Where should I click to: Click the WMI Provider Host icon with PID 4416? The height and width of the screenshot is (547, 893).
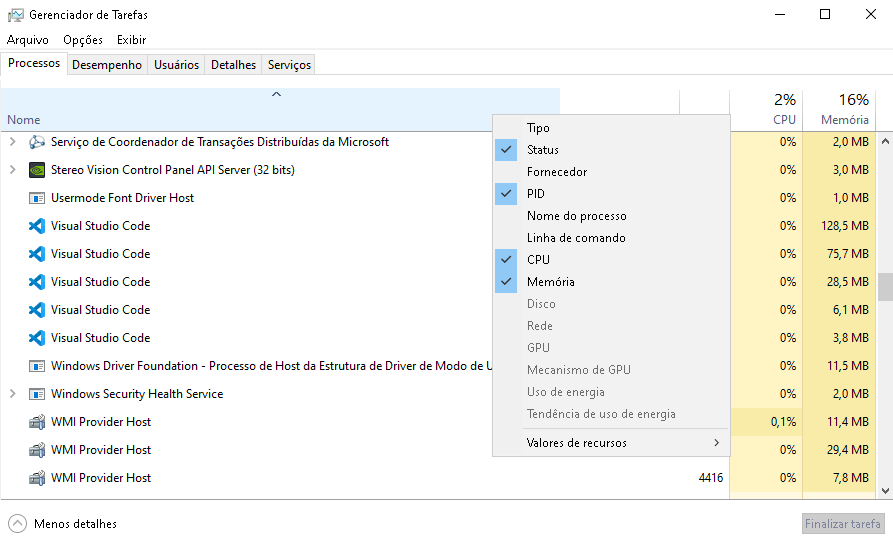(x=37, y=477)
